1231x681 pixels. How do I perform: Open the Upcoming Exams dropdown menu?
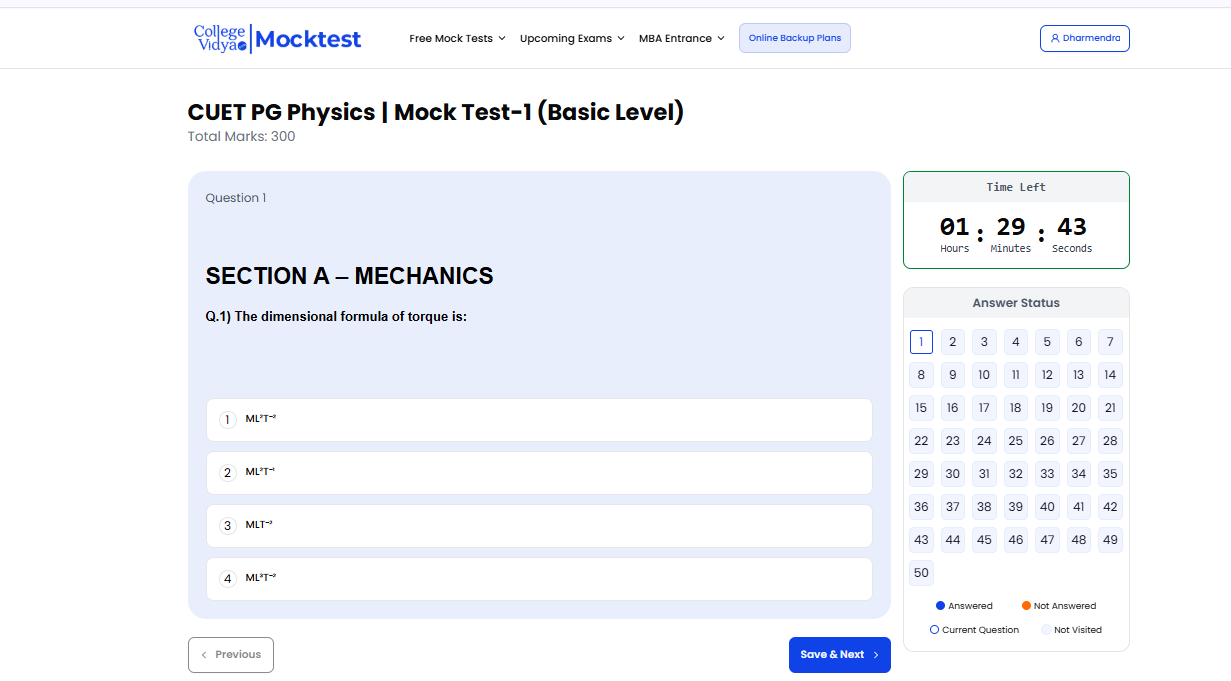572,38
